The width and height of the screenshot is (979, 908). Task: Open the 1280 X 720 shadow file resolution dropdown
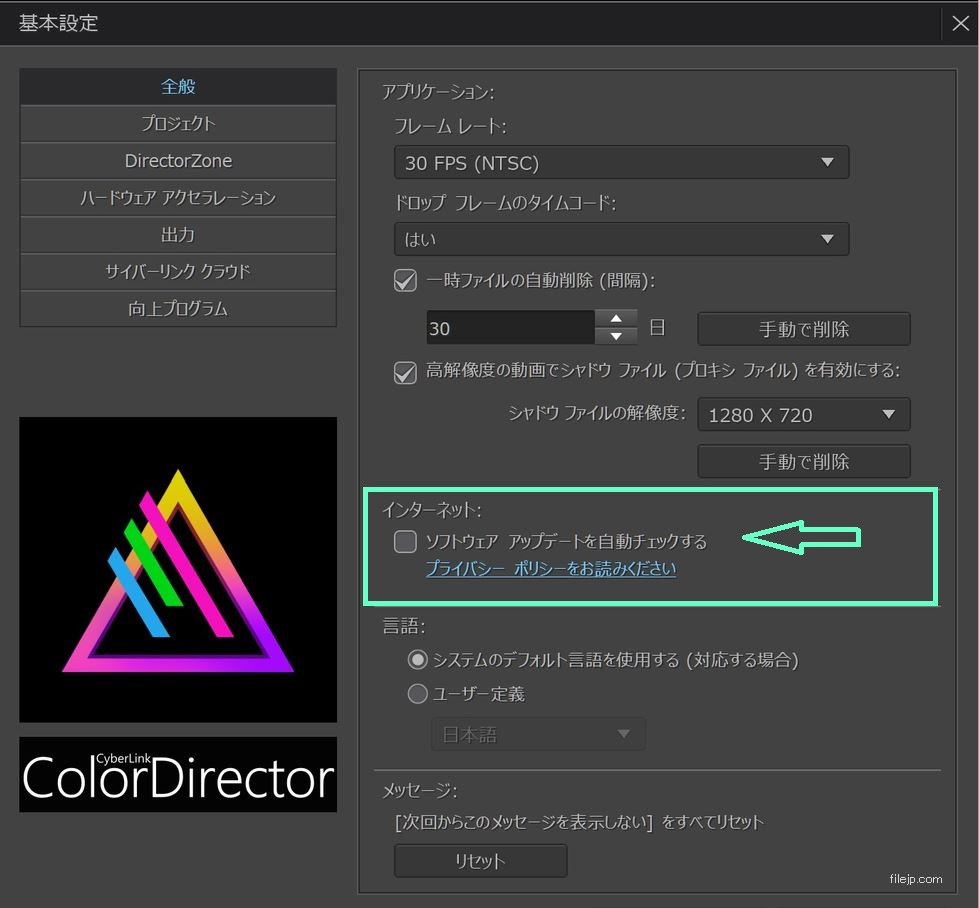pyautogui.click(x=804, y=414)
